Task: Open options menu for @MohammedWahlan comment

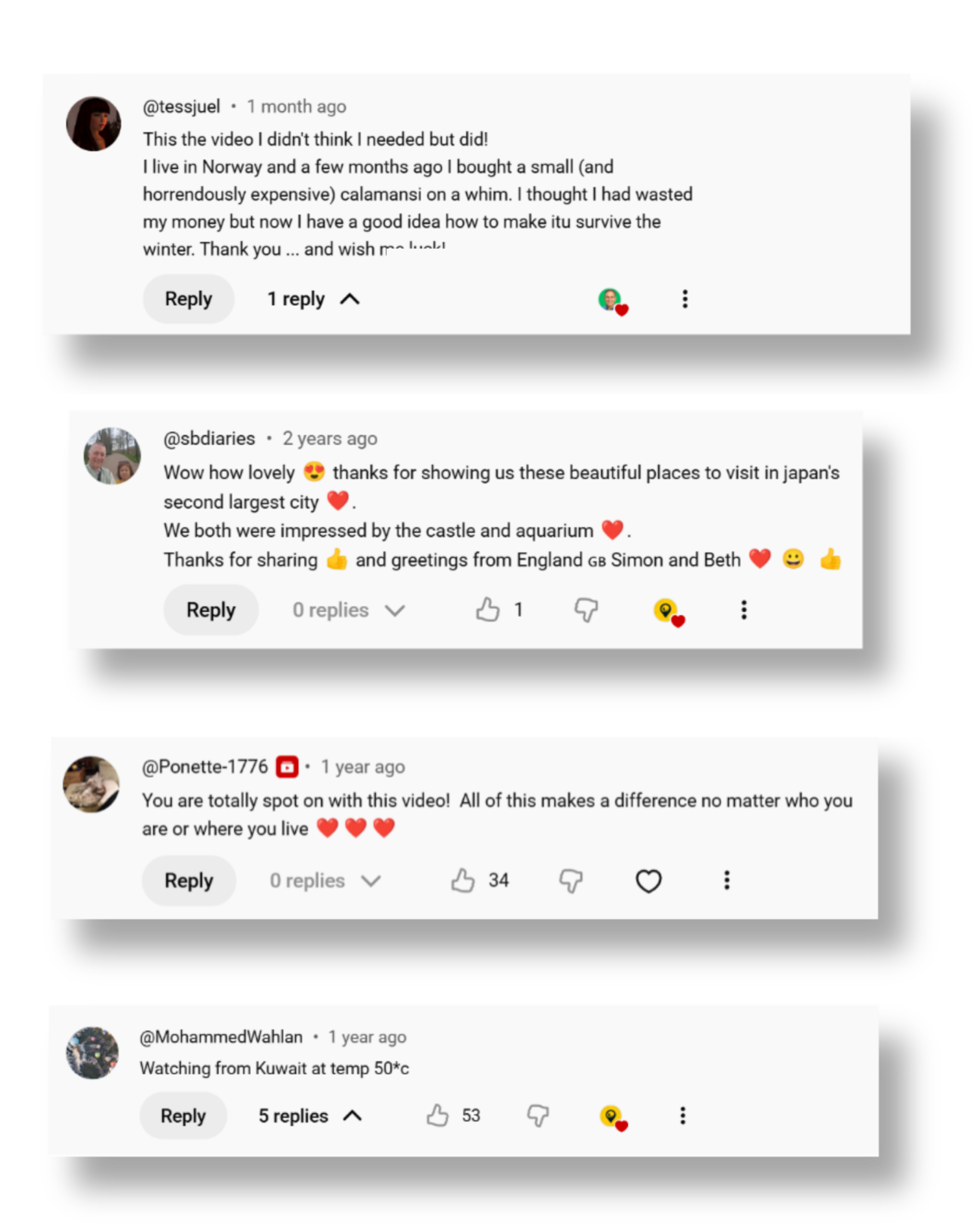Action: click(x=682, y=1116)
